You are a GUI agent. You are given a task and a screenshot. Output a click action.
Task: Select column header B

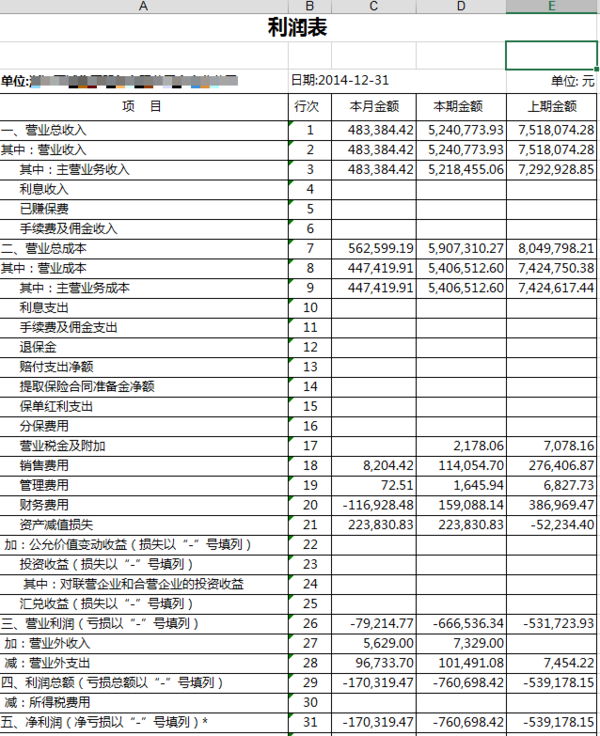[x=310, y=6]
